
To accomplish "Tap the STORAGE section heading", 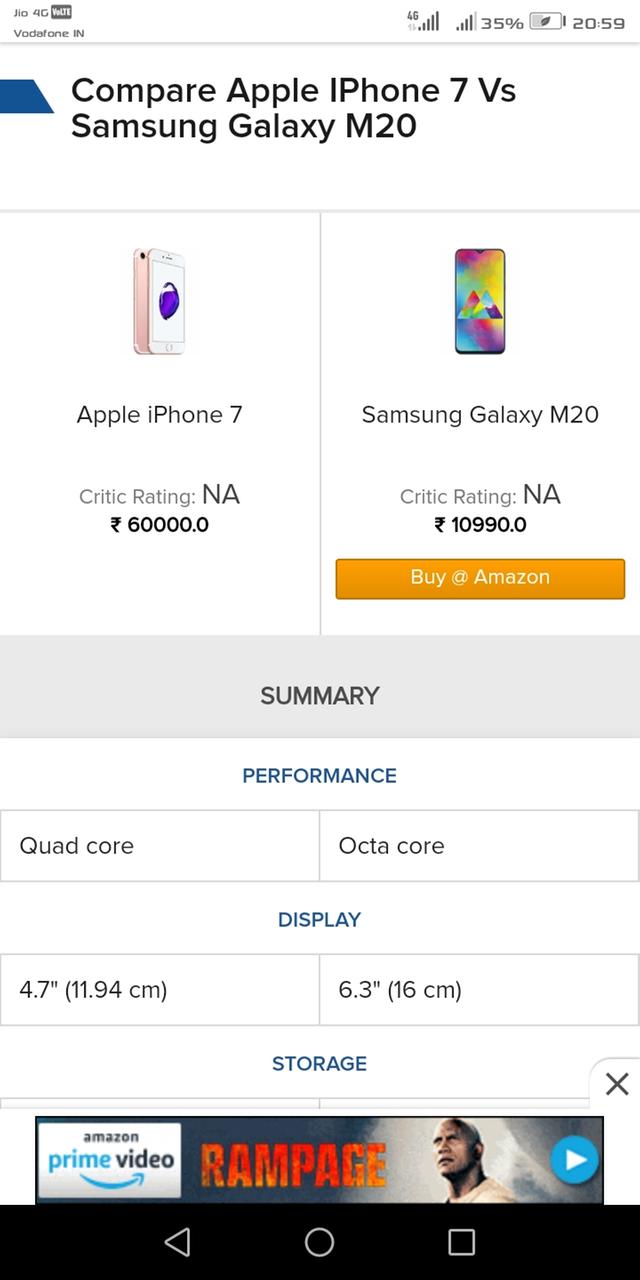I will coord(320,1064).
